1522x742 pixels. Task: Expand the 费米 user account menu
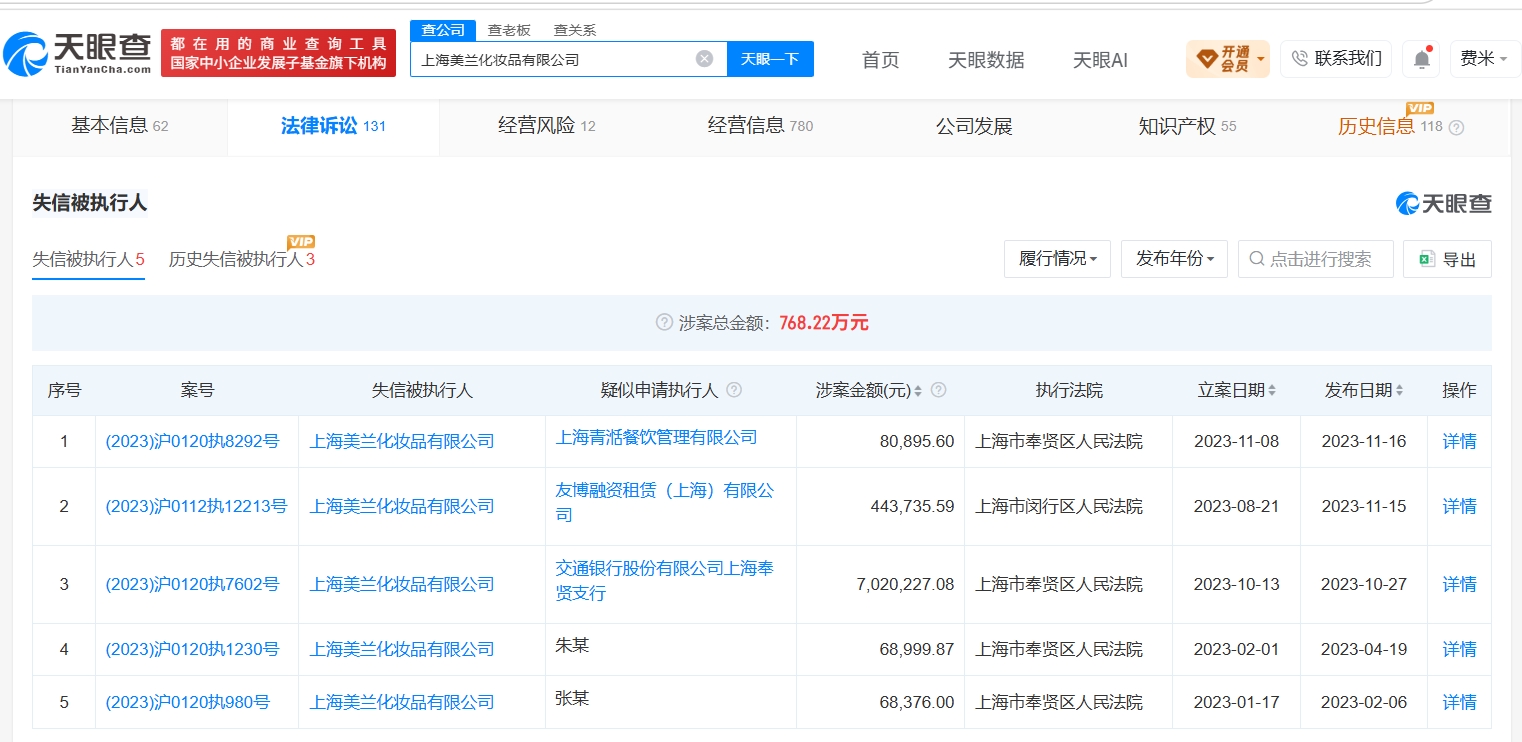click(1484, 59)
